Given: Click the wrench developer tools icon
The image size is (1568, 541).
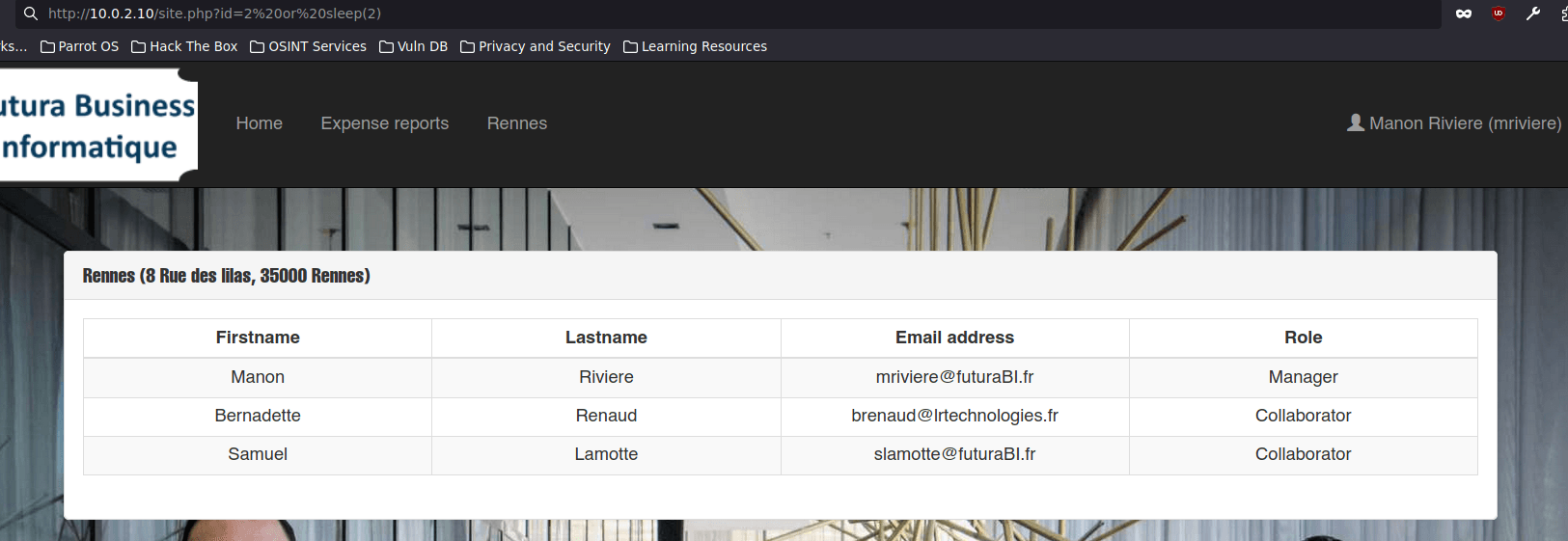Looking at the screenshot, I should tap(1532, 14).
